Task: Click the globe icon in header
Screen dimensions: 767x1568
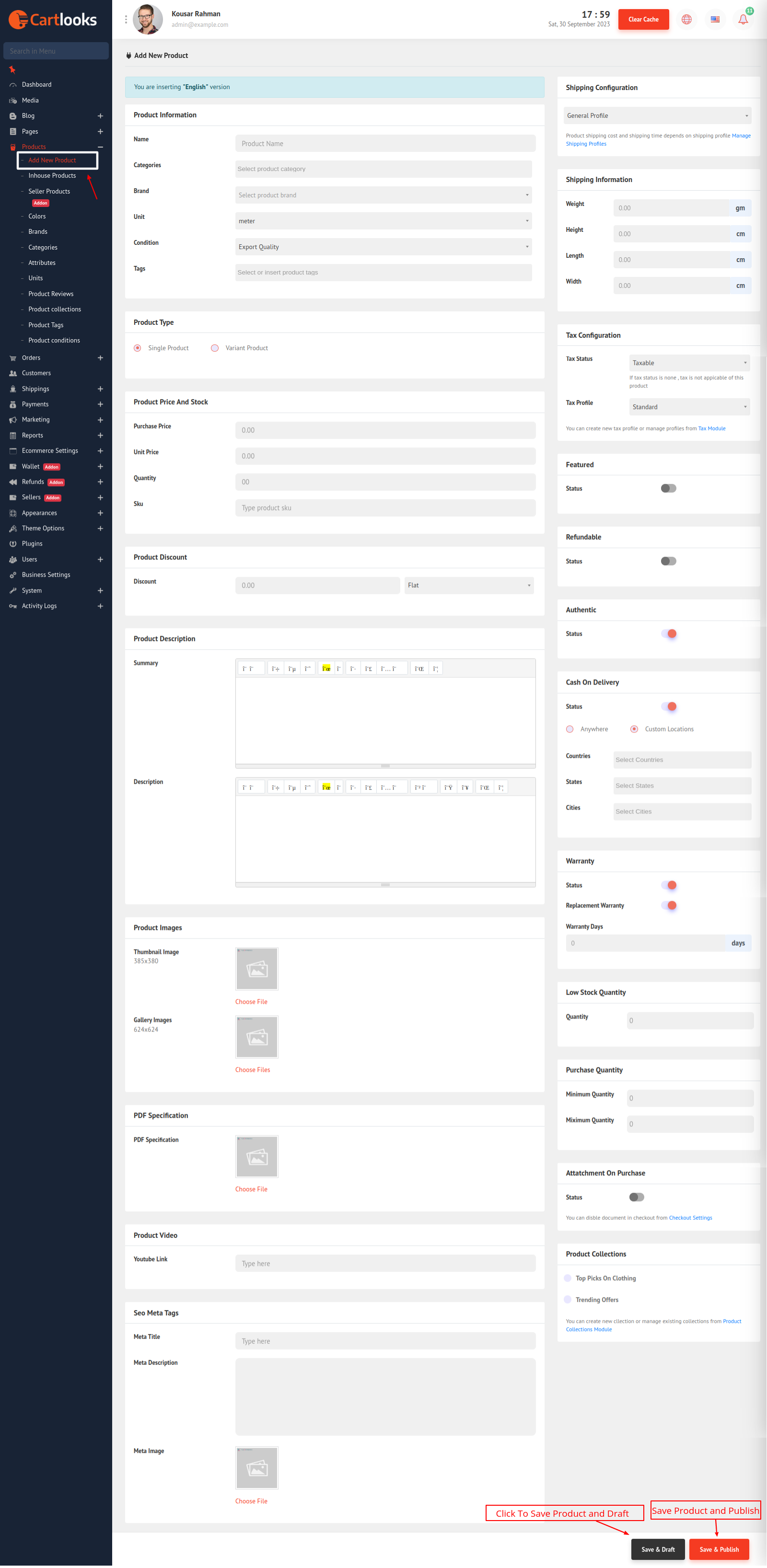Action: (x=686, y=20)
